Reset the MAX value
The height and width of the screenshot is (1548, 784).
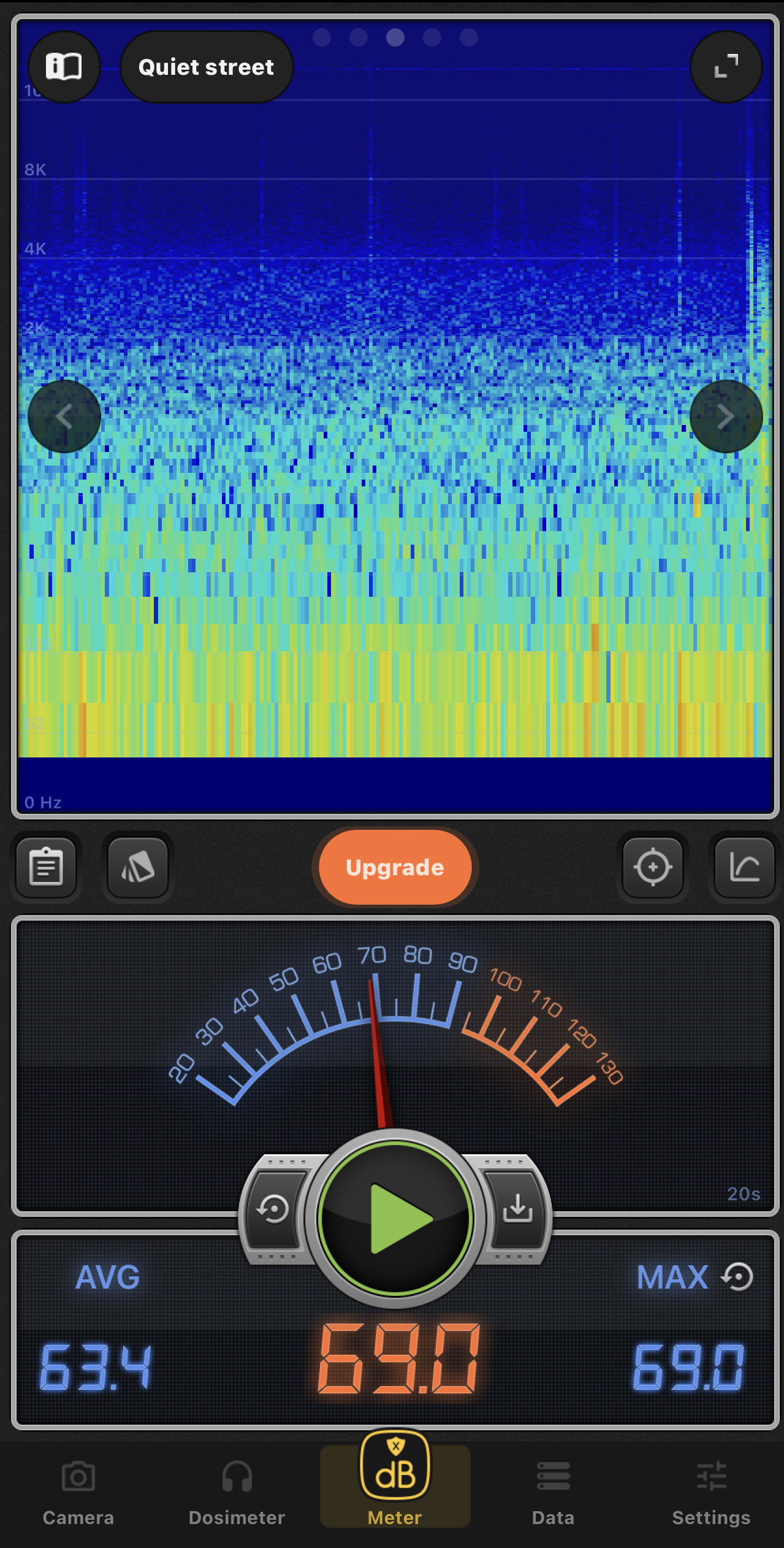click(737, 1277)
